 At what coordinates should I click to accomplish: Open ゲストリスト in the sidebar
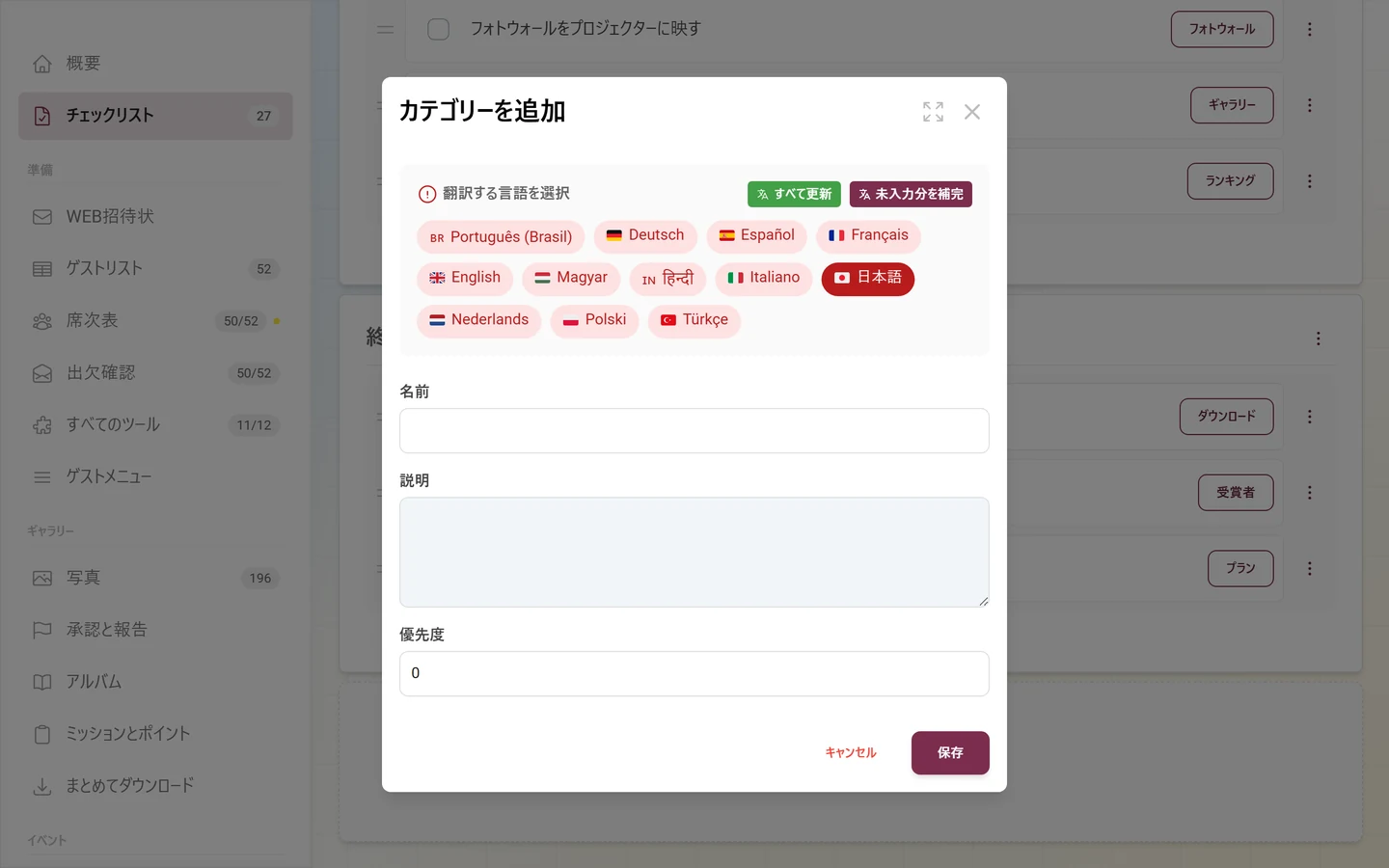tap(155, 269)
